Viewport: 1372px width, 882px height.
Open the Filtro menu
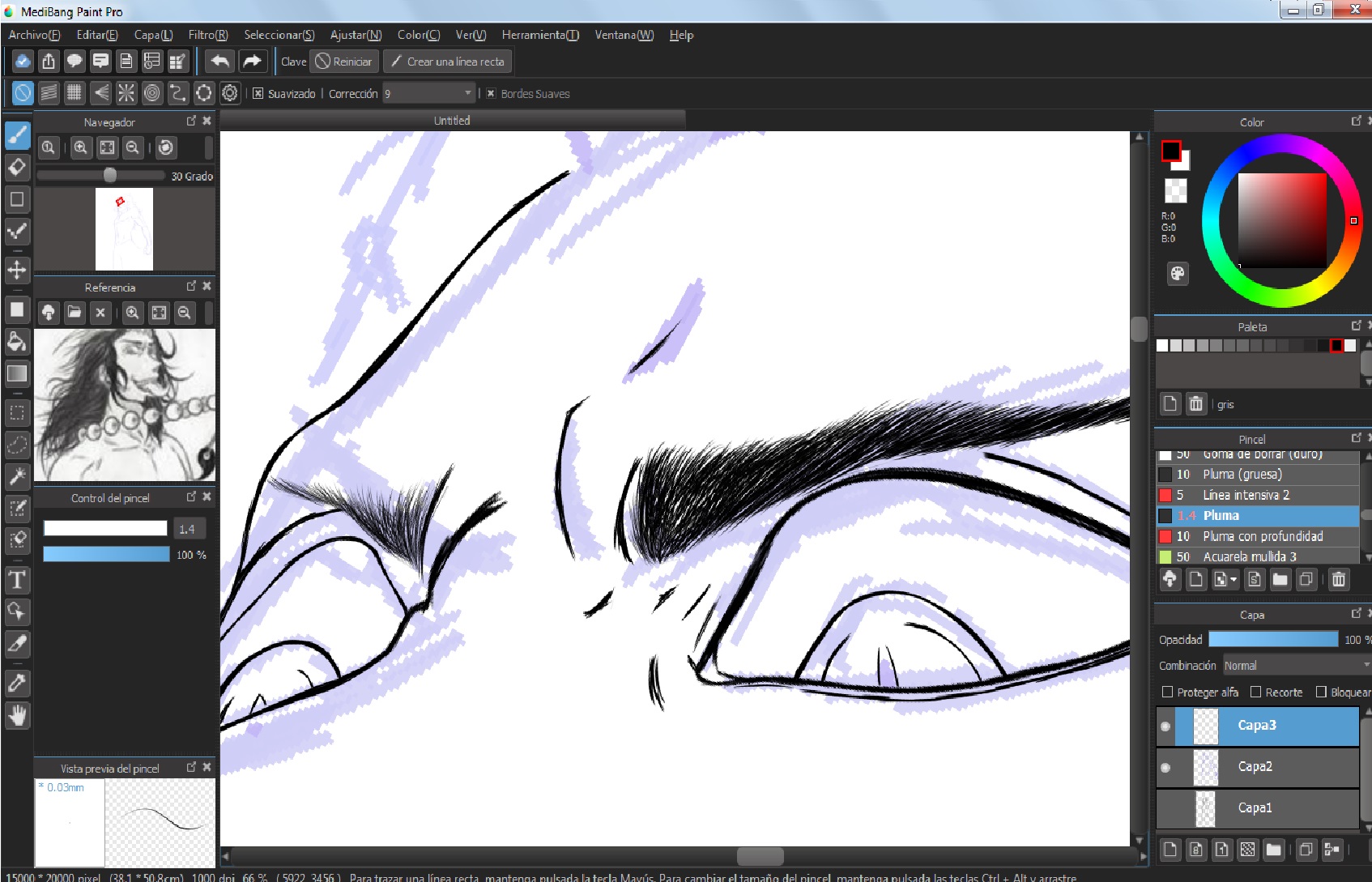[x=208, y=35]
